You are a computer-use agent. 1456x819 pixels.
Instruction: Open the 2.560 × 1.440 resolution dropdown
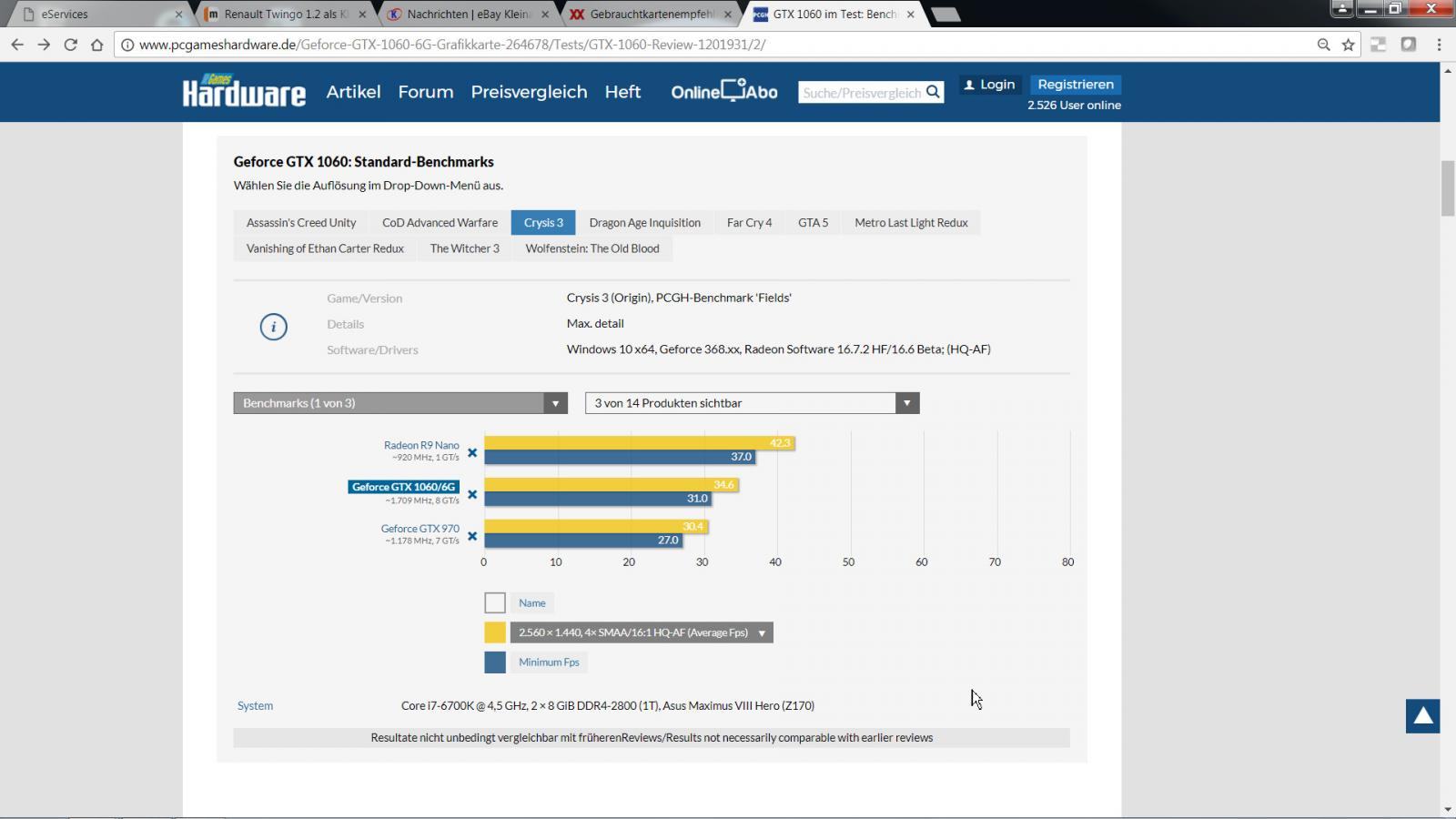[x=642, y=632]
